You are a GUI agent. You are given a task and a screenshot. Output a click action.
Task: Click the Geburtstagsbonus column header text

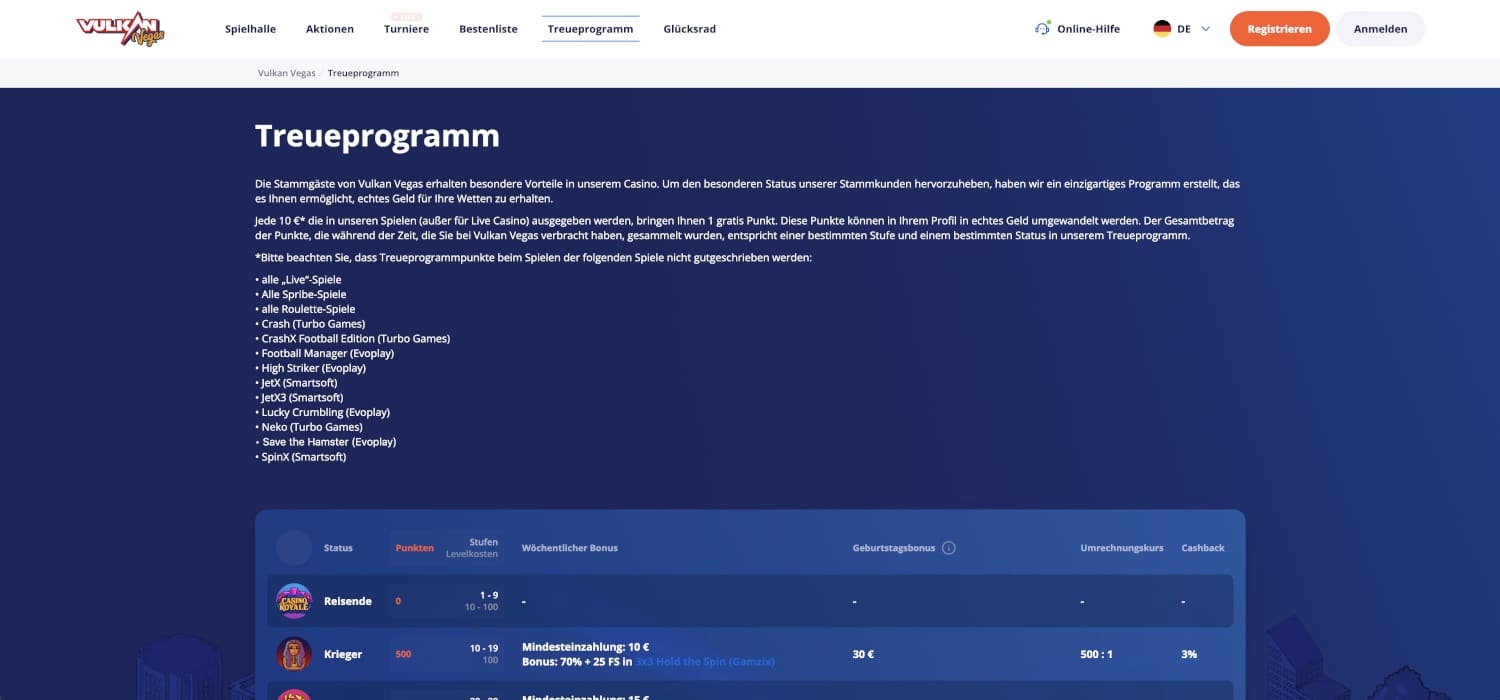point(894,548)
